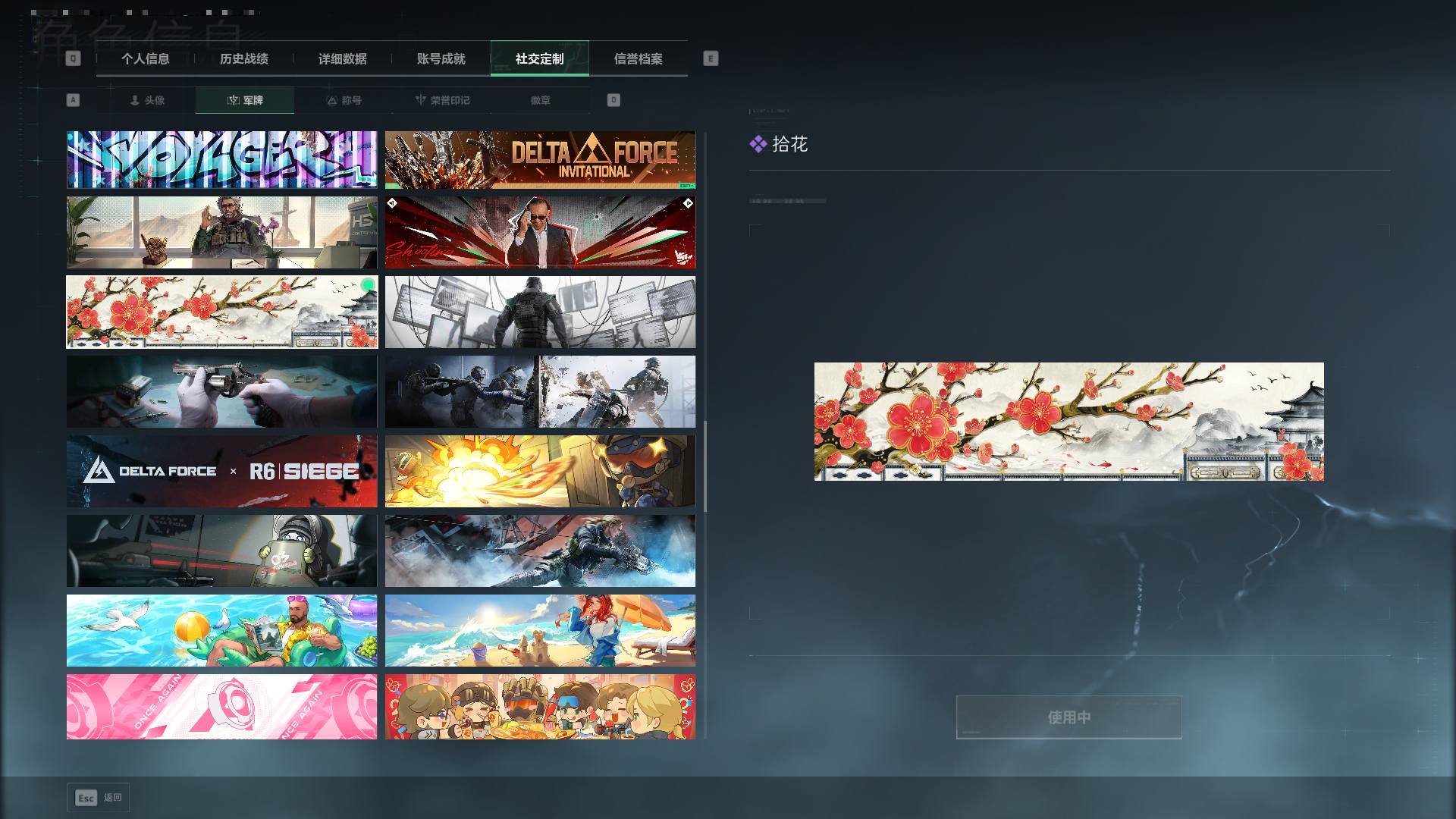Screen dimensions: 1456x819
Task: Select the gas mask chibi banner
Action: (x=221, y=551)
